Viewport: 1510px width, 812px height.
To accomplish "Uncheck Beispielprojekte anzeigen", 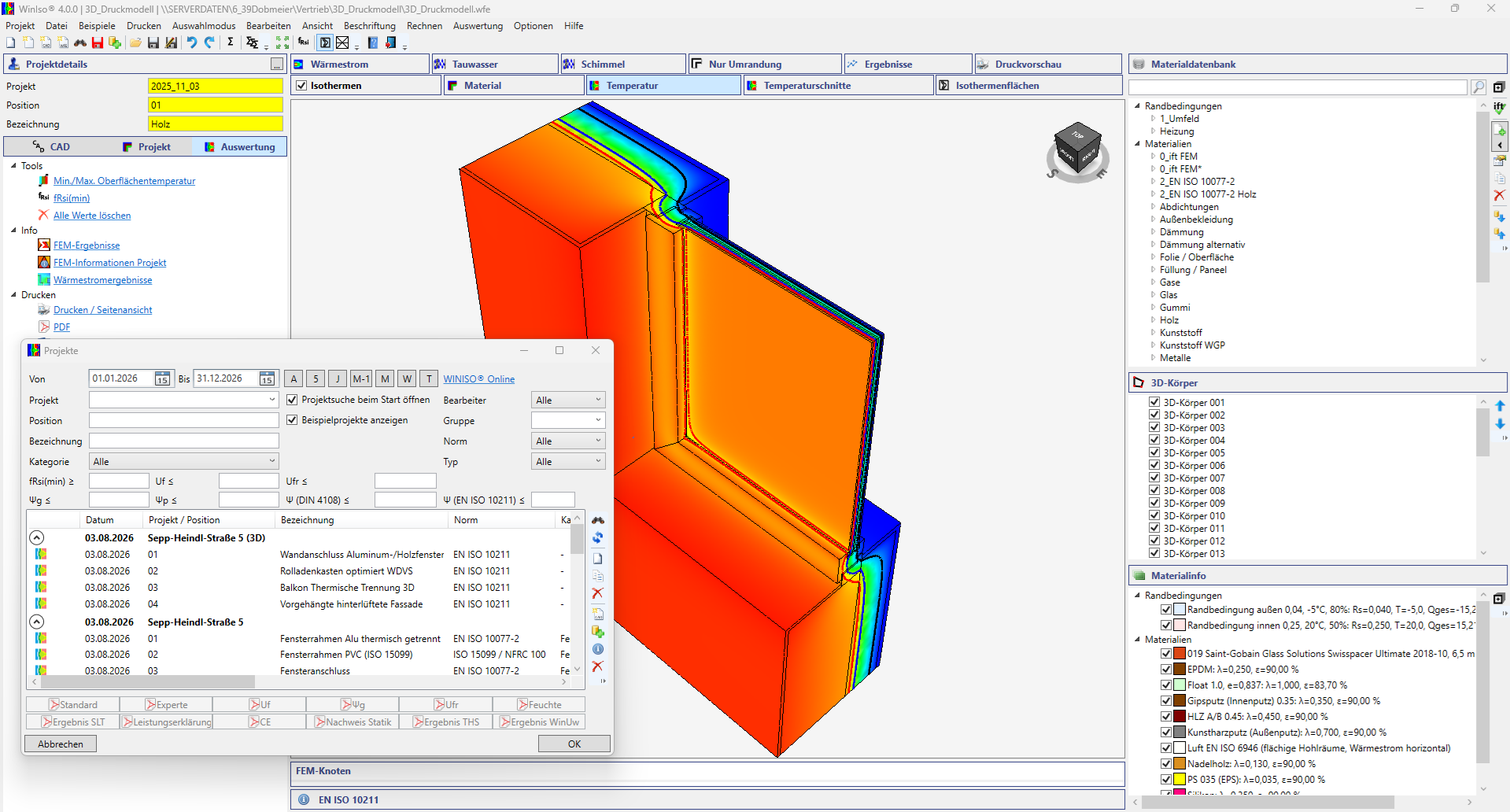I will pos(292,420).
